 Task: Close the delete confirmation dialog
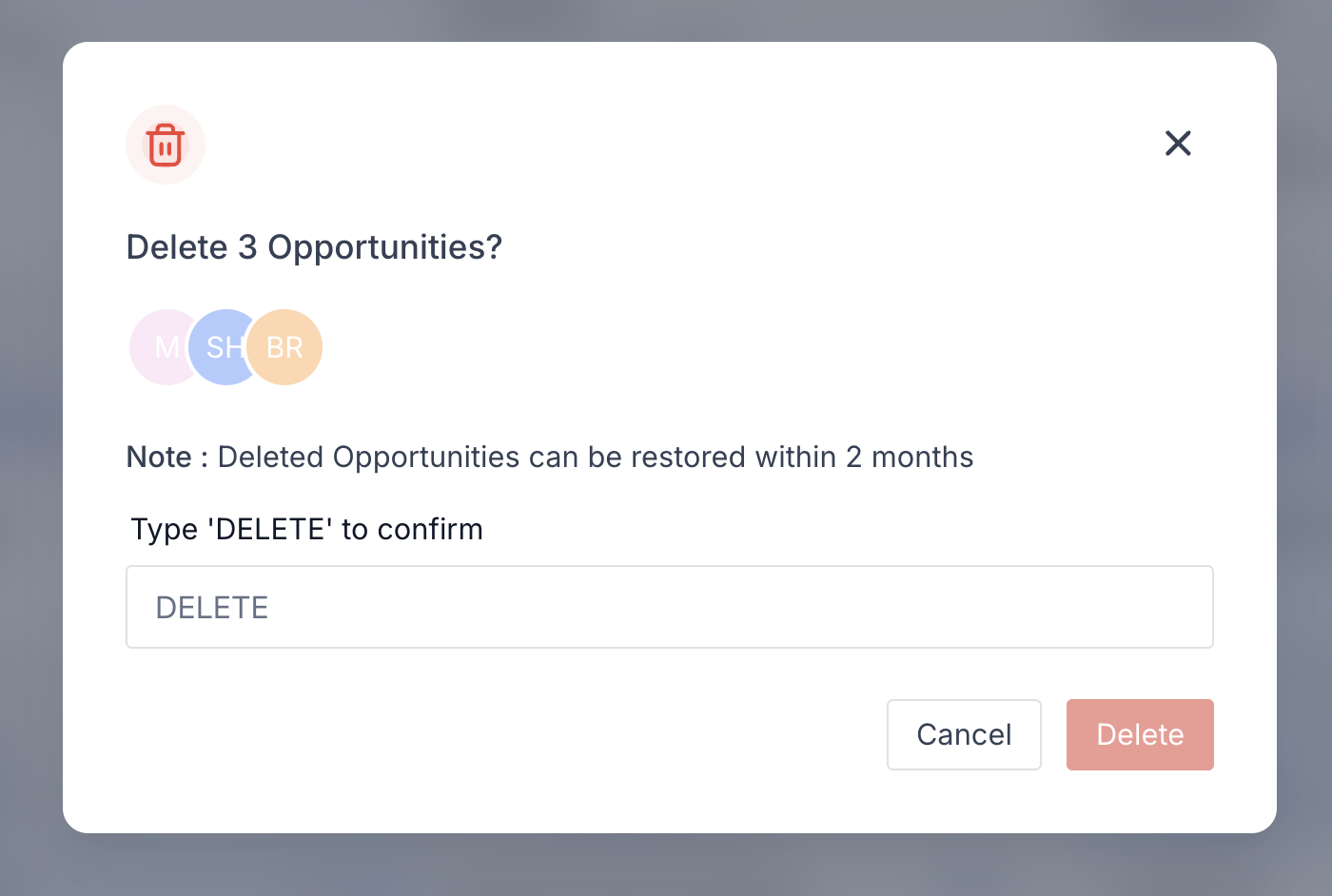(1178, 144)
